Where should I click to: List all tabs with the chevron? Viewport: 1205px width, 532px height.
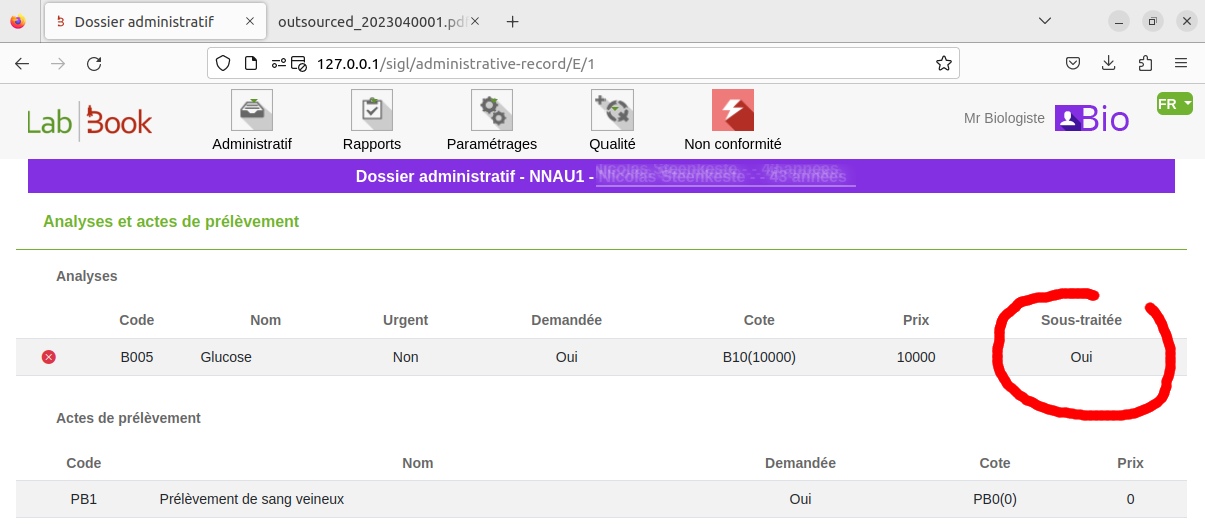tap(1044, 21)
